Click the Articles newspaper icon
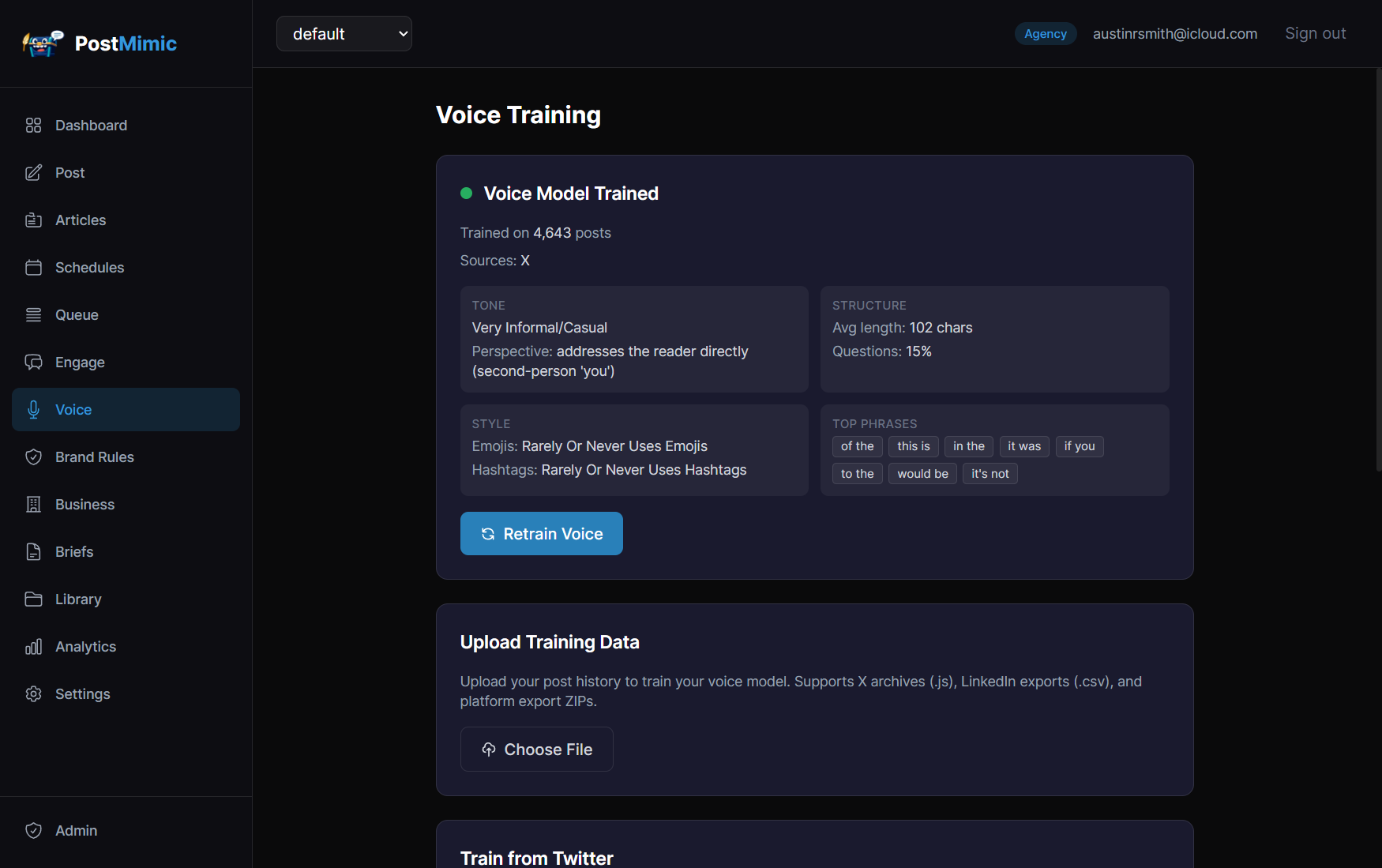 click(33, 220)
